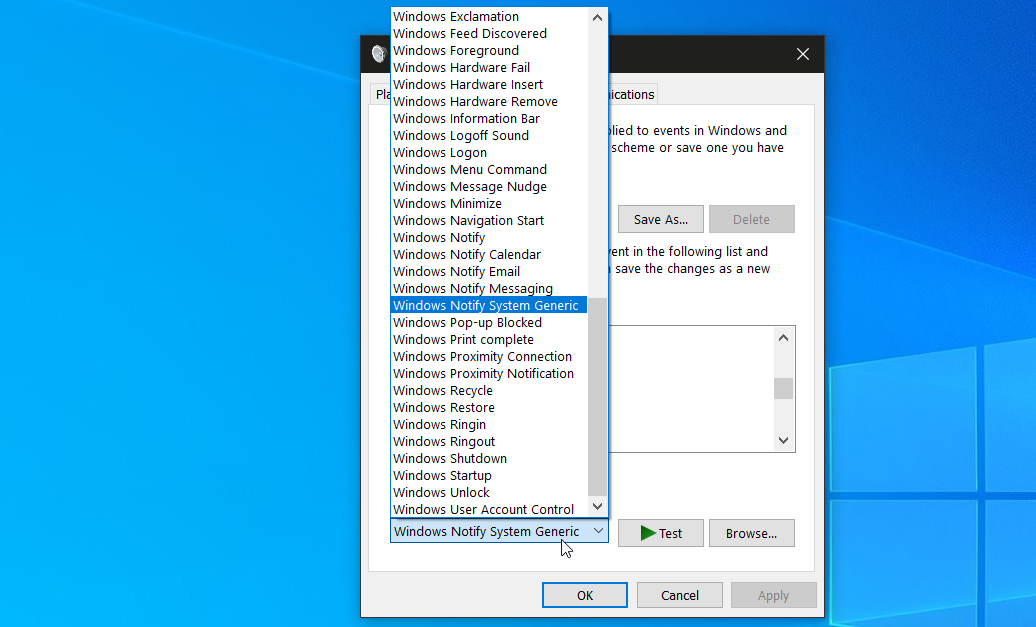This screenshot has height=627, width=1036.
Task: Pick Windows Restore from the list
Action: pyautogui.click(x=489, y=408)
